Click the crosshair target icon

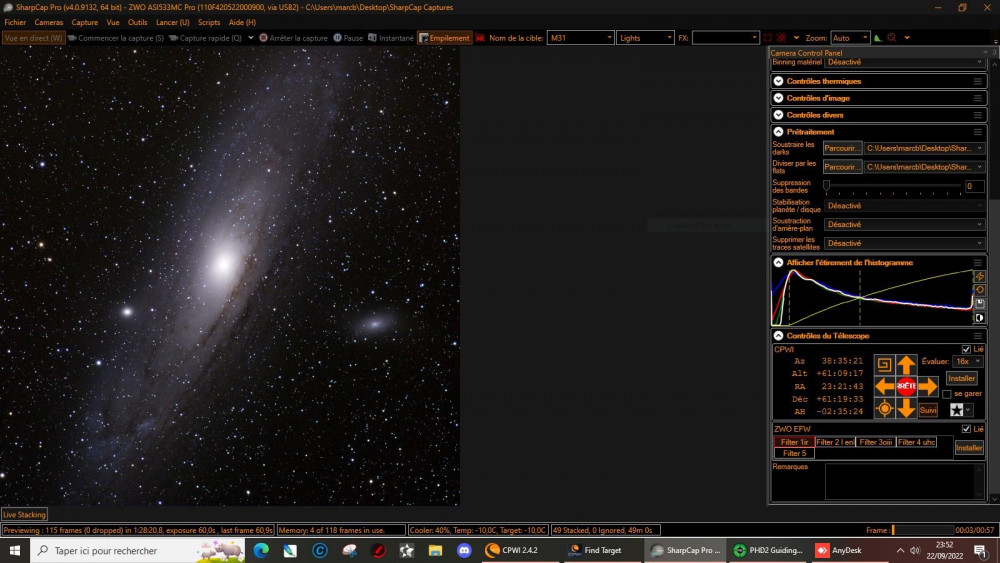(x=884, y=408)
